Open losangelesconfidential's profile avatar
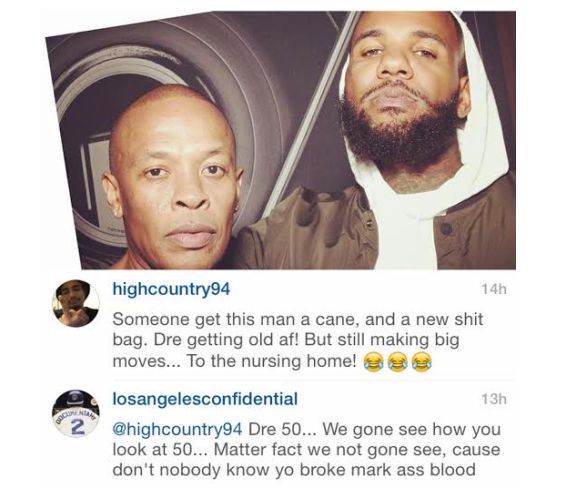This screenshot has width=564, height=503. [x=76, y=413]
